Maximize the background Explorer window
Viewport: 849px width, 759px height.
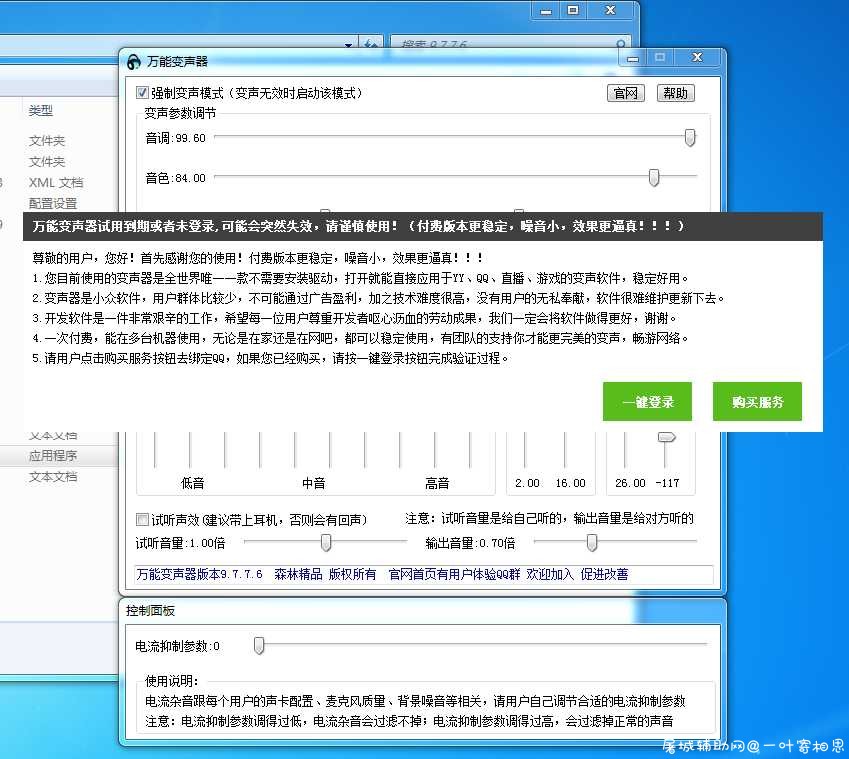click(x=573, y=10)
